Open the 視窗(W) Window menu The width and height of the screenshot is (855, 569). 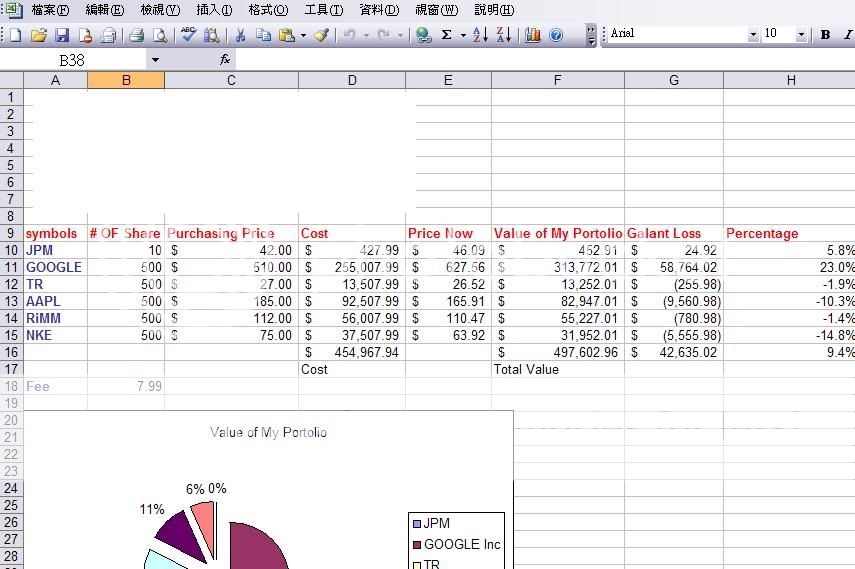[436, 10]
